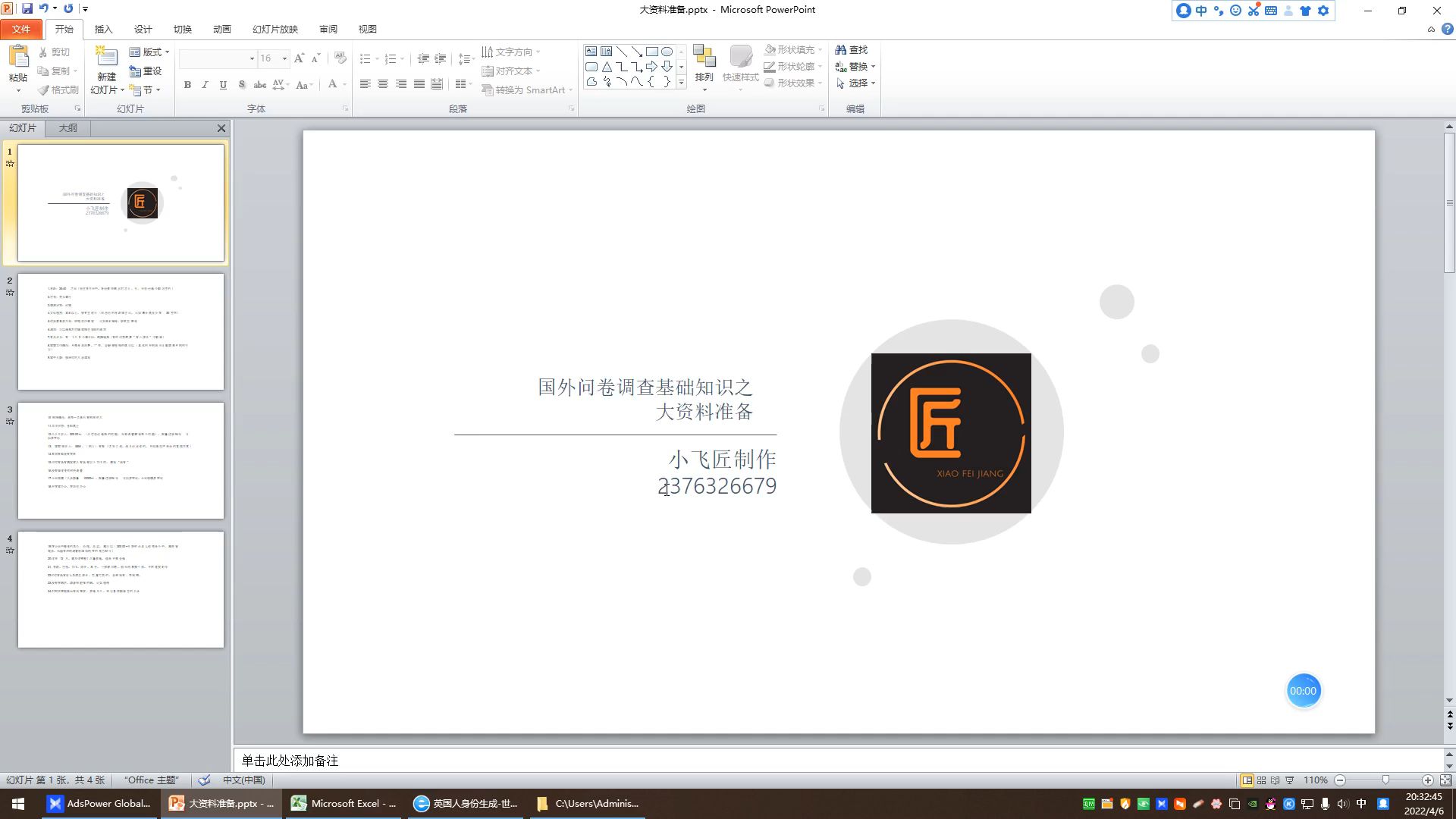The width and height of the screenshot is (1456, 819).
Task: Open the Layout (版式) dropdown
Action: [x=149, y=52]
